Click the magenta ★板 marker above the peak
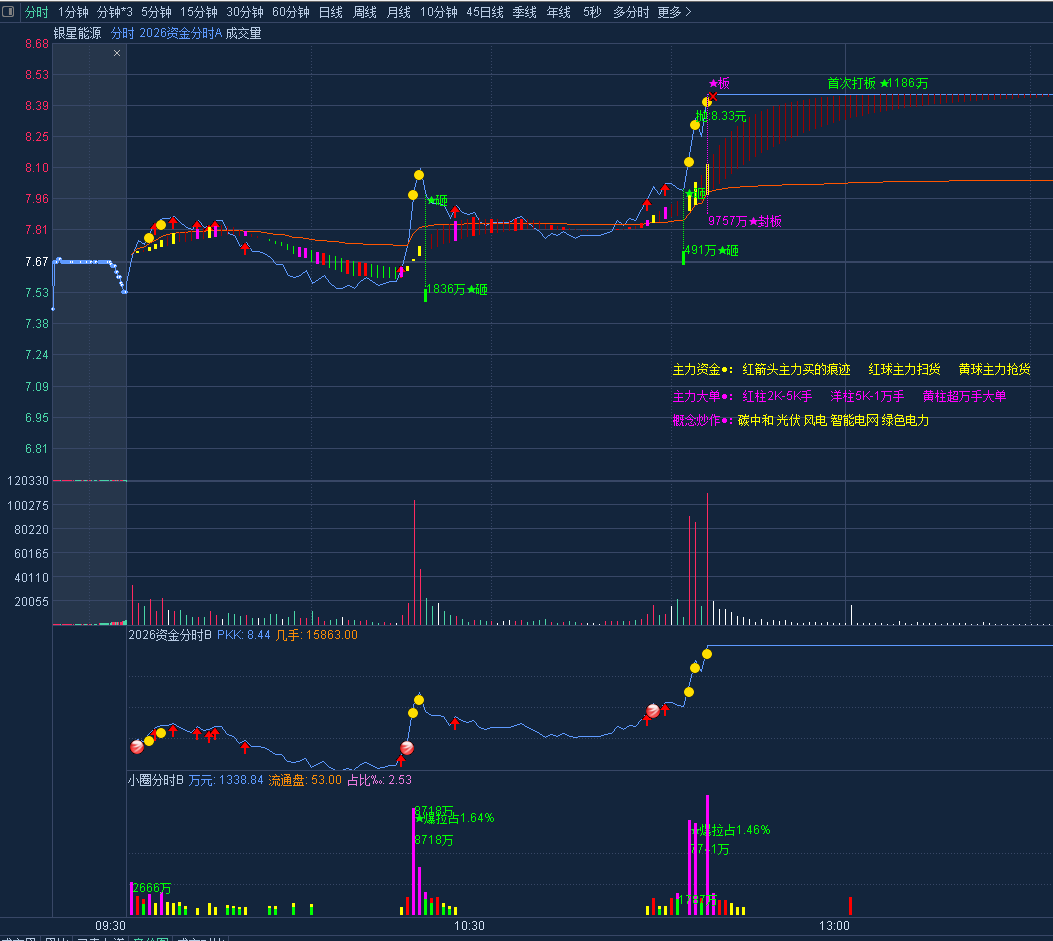The height and width of the screenshot is (941, 1053). [720, 83]
